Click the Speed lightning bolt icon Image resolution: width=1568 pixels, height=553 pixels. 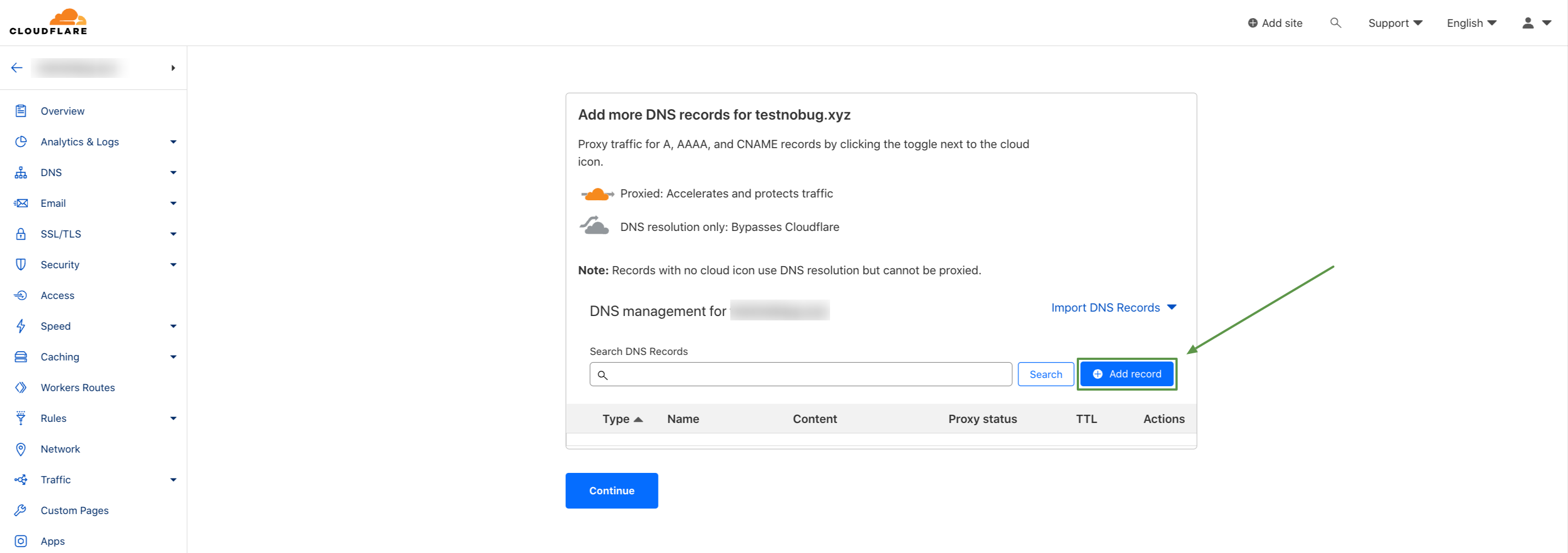click(21, 326)
